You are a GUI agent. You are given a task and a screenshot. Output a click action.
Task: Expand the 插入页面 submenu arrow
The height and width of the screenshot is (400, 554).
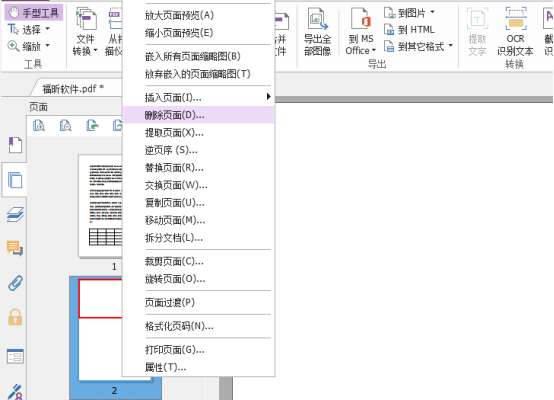pos(269,96)
